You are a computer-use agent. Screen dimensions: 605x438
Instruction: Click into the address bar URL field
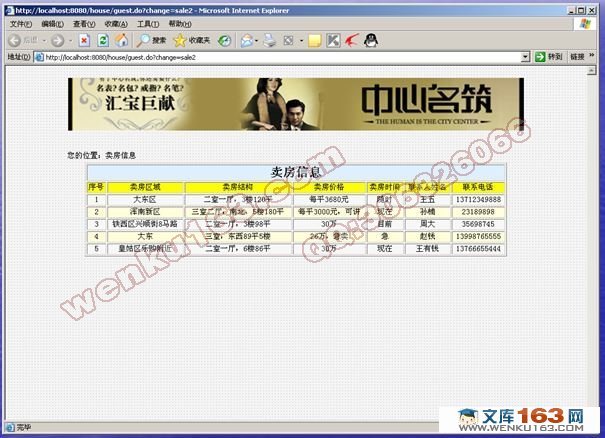[x=282, y=57]
